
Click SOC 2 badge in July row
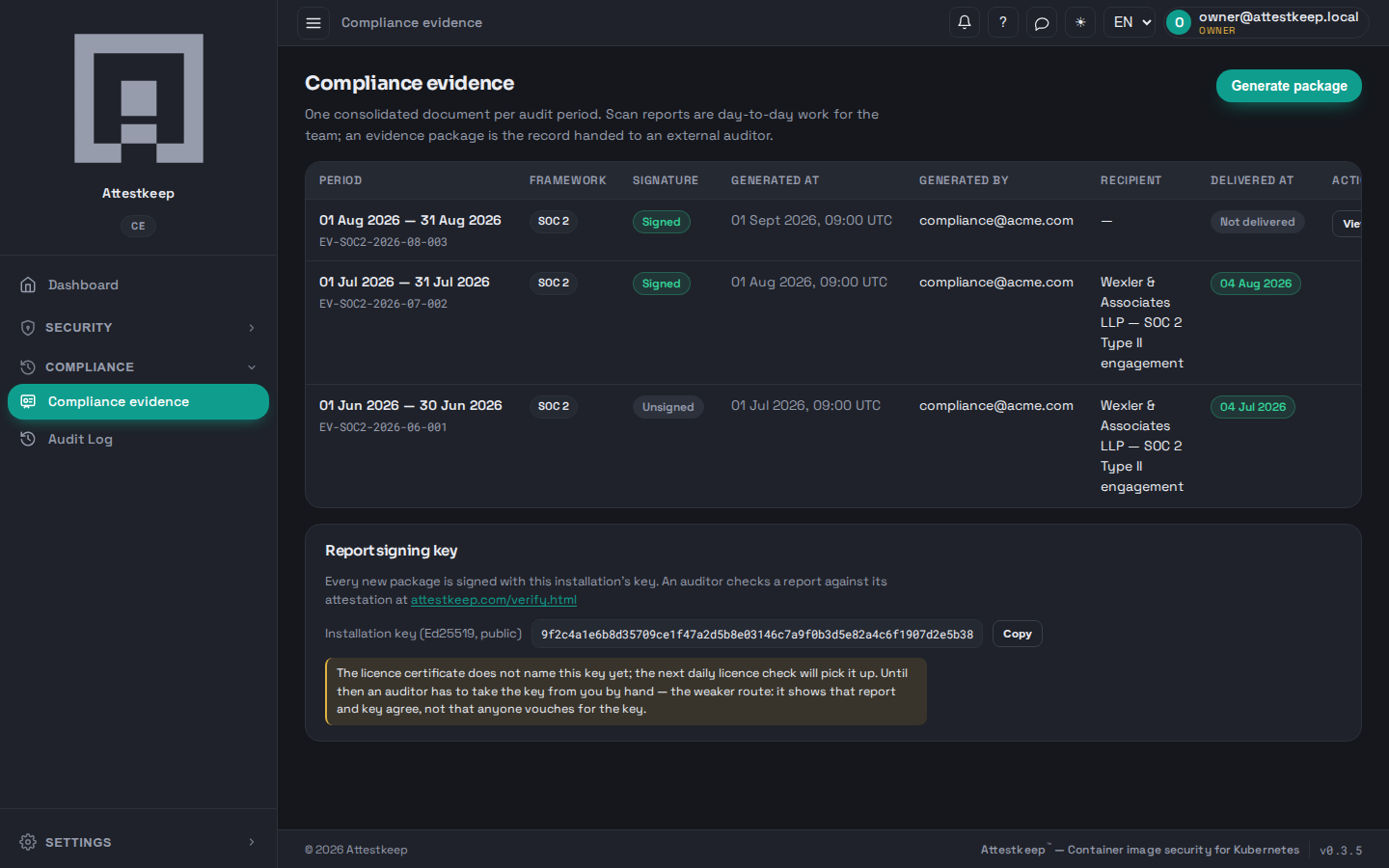point(554,283)
